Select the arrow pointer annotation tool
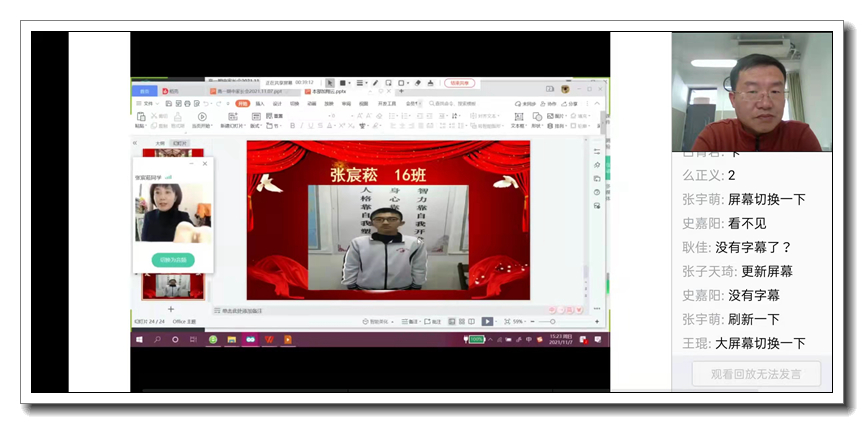 tap(330, 83)
